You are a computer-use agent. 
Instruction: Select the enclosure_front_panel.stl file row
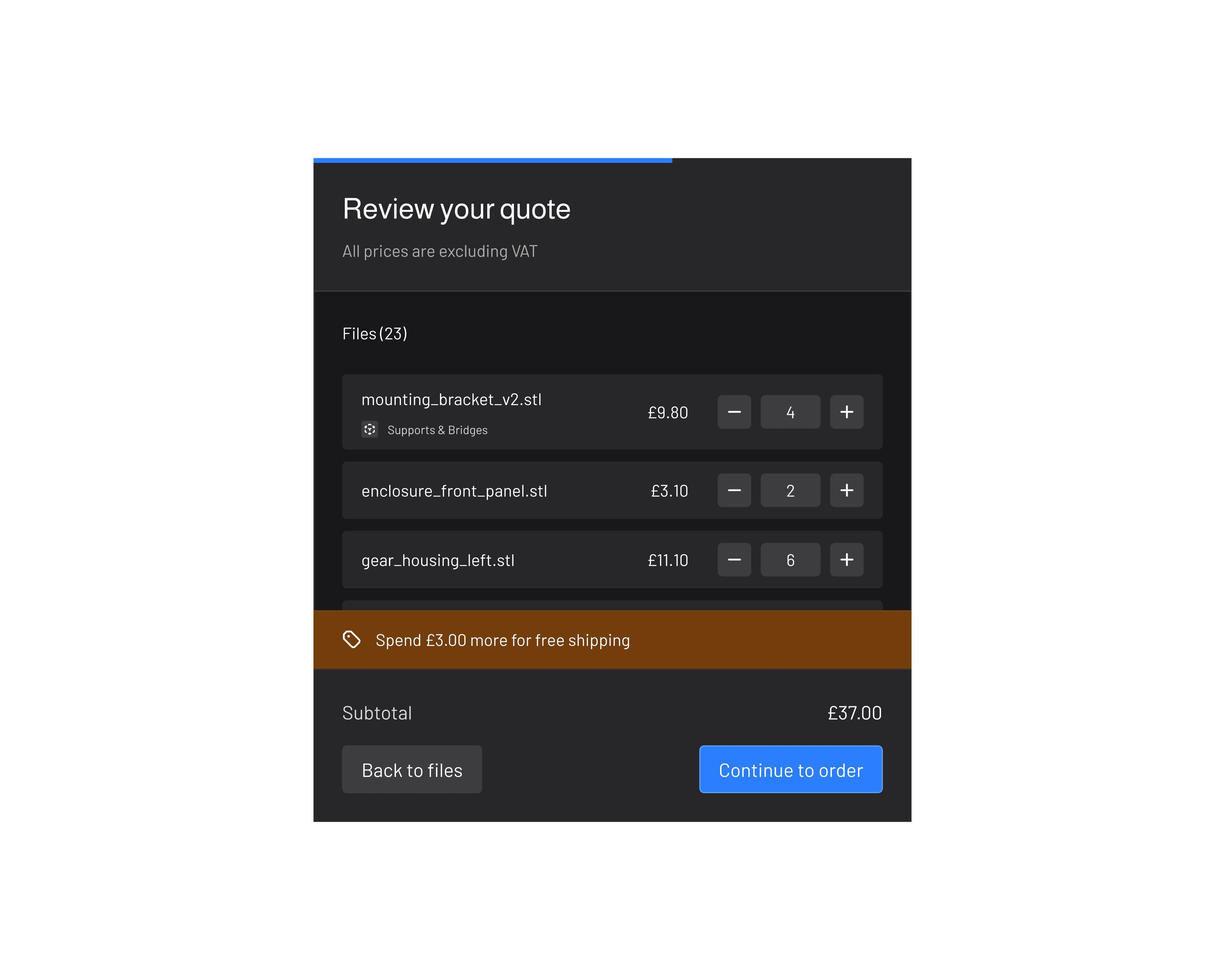point(454,492)
